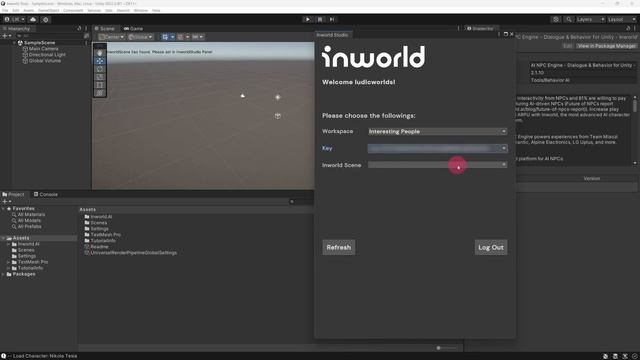Select UniversalRenderPipelineGlobalSettings asset

click(131, 253)
